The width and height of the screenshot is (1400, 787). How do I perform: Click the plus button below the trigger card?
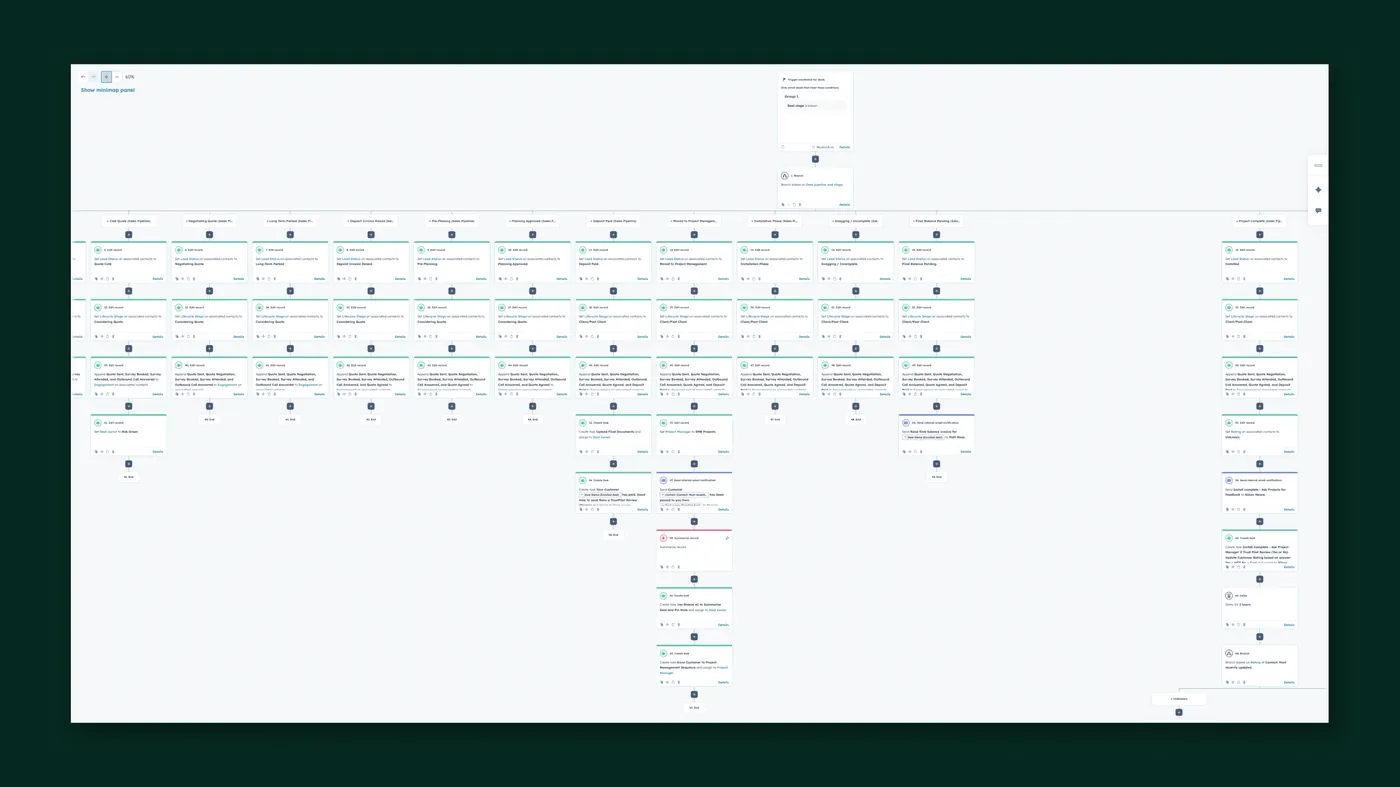click(815, 159)
